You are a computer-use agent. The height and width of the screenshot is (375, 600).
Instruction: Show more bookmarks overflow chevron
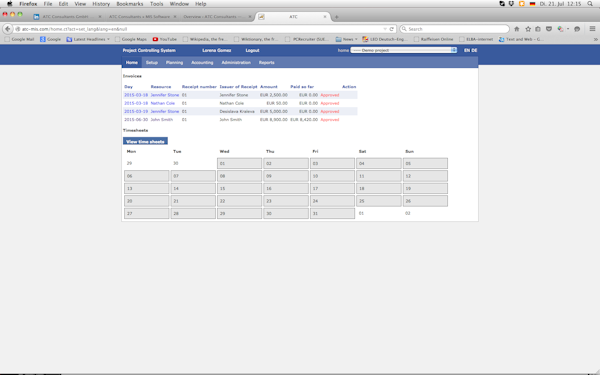(595, 39)
